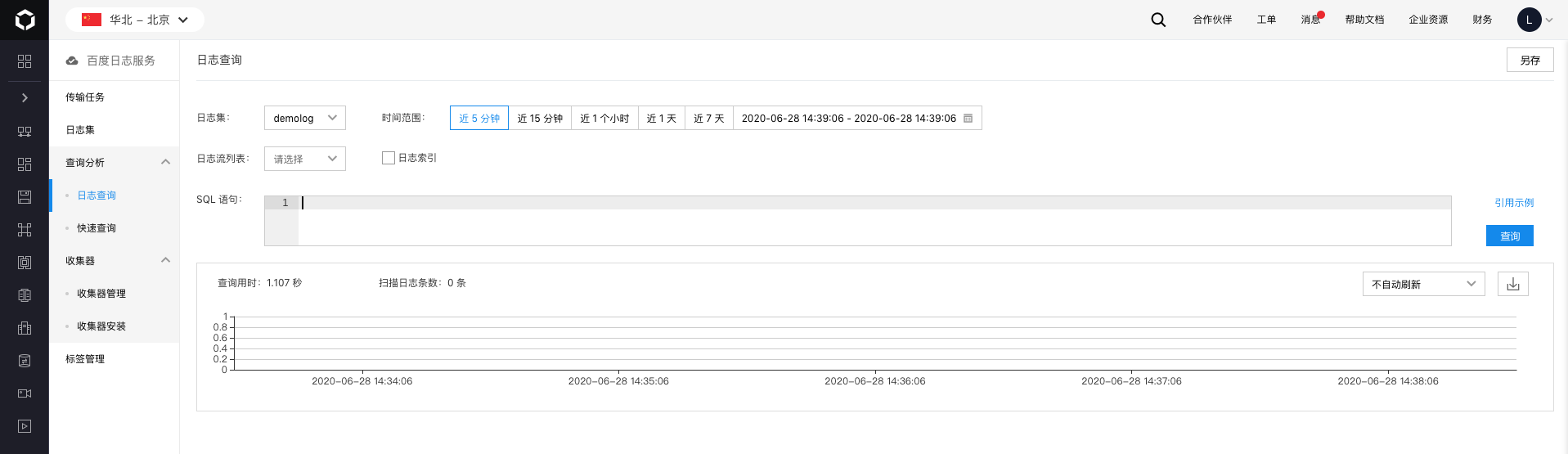Click the blue 查询 button
Viewport: 1568px width, 454px height.
(1509, 236)
